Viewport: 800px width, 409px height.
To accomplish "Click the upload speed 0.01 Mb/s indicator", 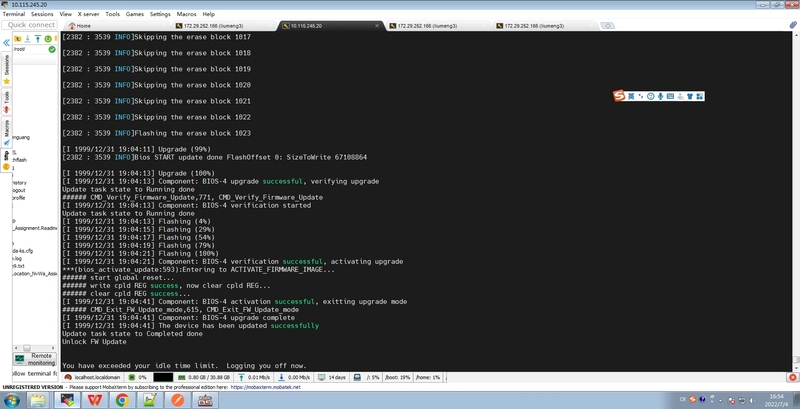I will (x=254, y=377).
